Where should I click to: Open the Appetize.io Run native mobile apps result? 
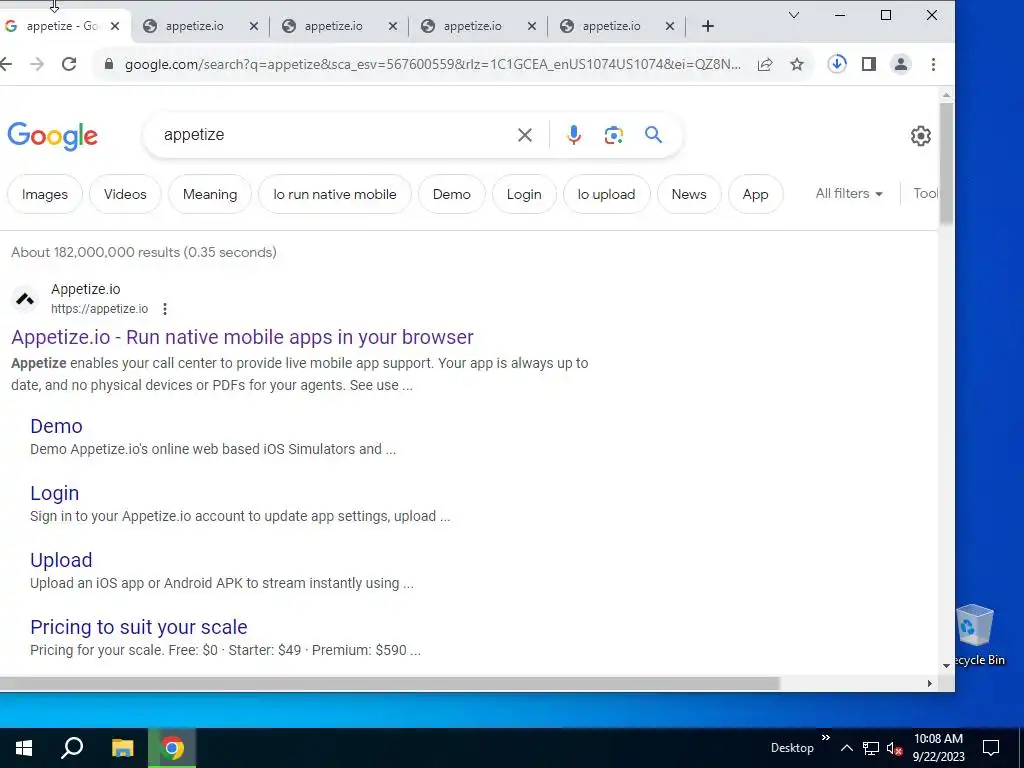pos(242,337)
